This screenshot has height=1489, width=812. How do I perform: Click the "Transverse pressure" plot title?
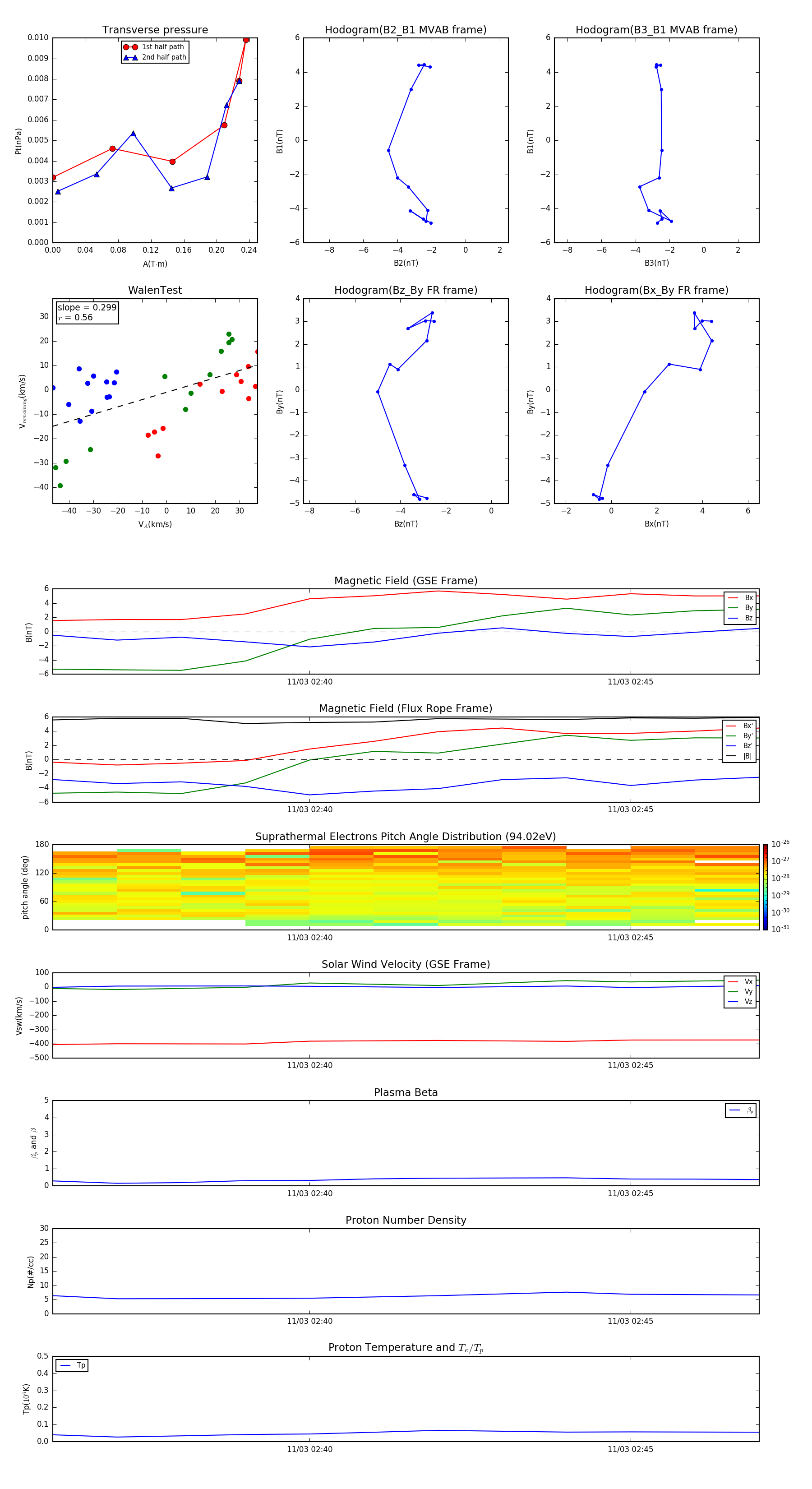(155, 30)
